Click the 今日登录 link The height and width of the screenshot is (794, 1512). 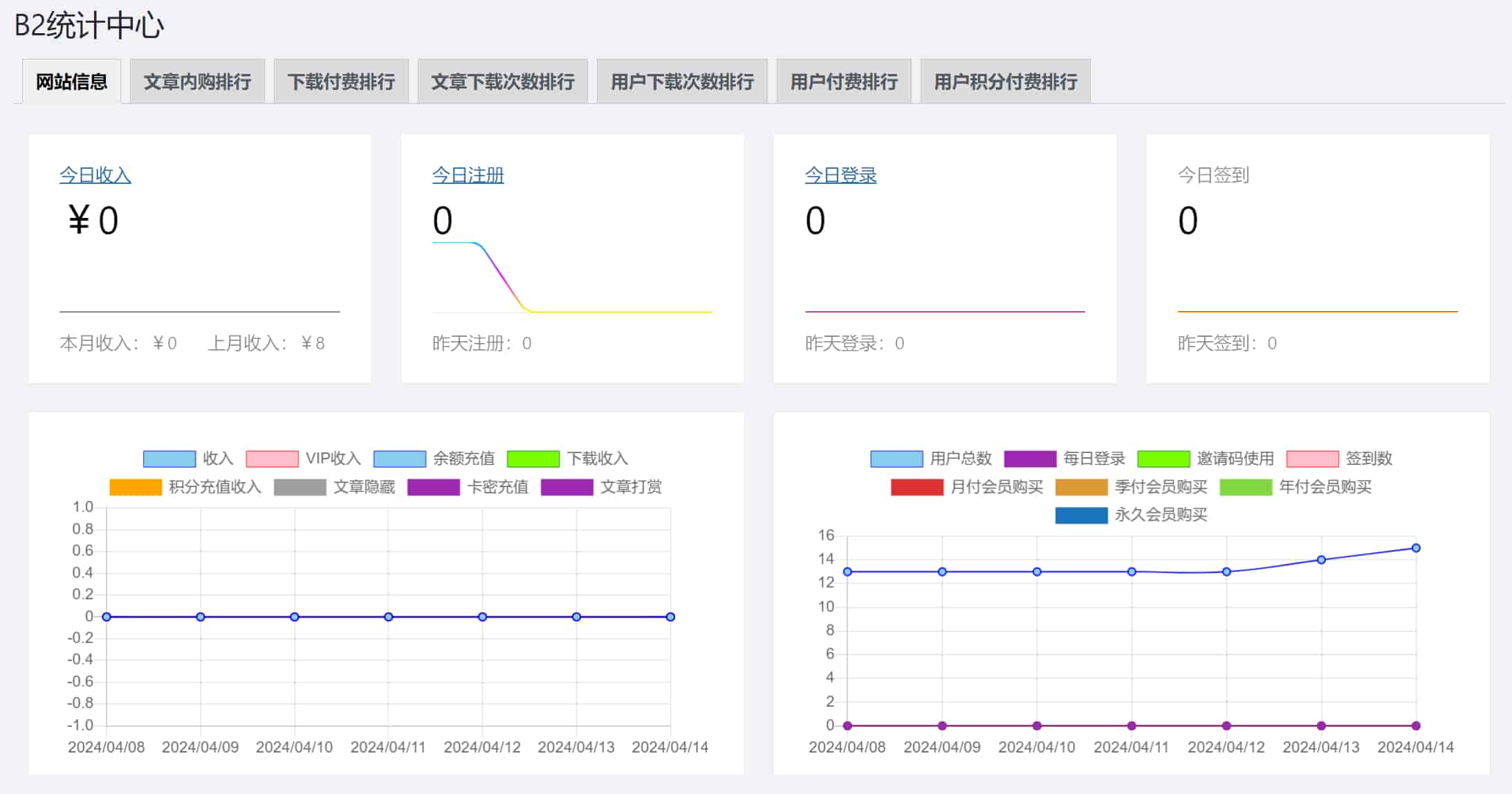point(841,175)
